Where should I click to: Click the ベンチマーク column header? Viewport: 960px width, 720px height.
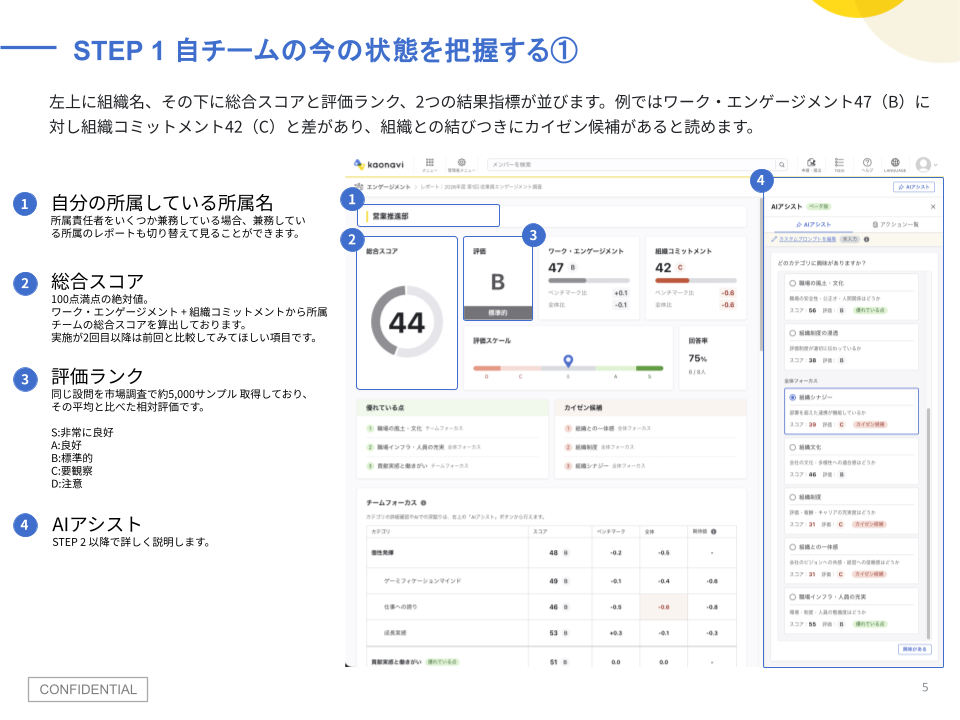(x=611, y=531)
